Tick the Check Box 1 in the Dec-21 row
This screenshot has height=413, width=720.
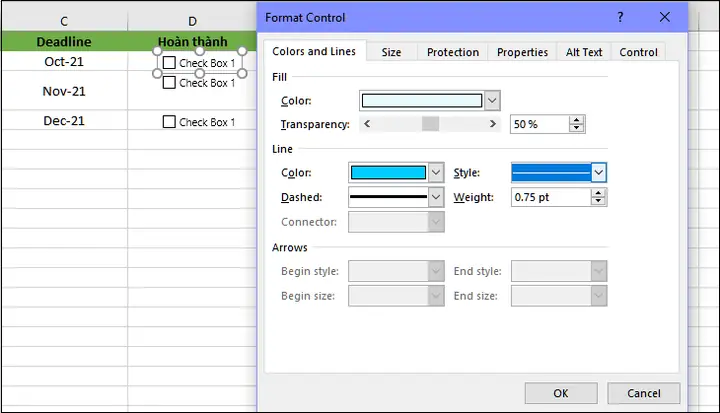tap(169, 122)
